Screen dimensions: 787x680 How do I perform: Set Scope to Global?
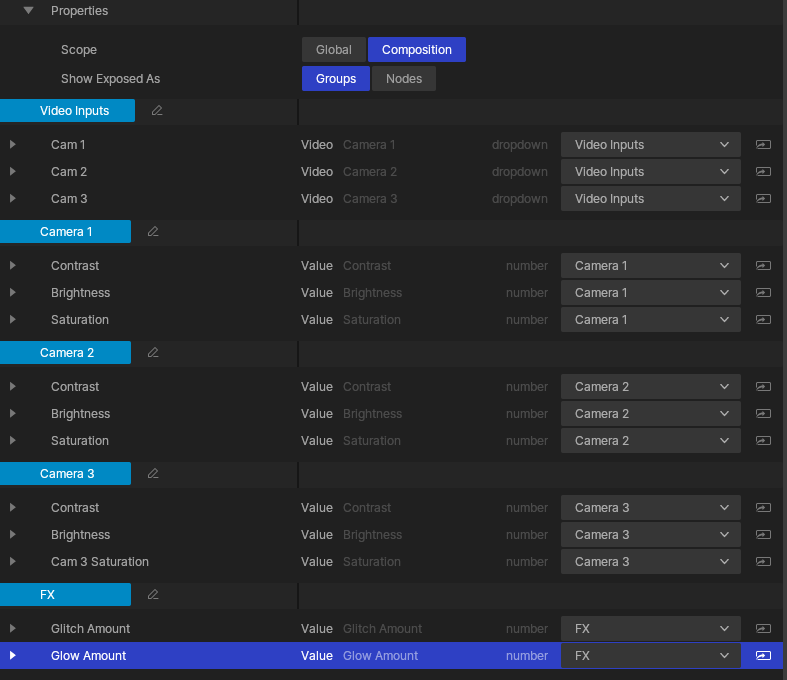click(333, 50)
